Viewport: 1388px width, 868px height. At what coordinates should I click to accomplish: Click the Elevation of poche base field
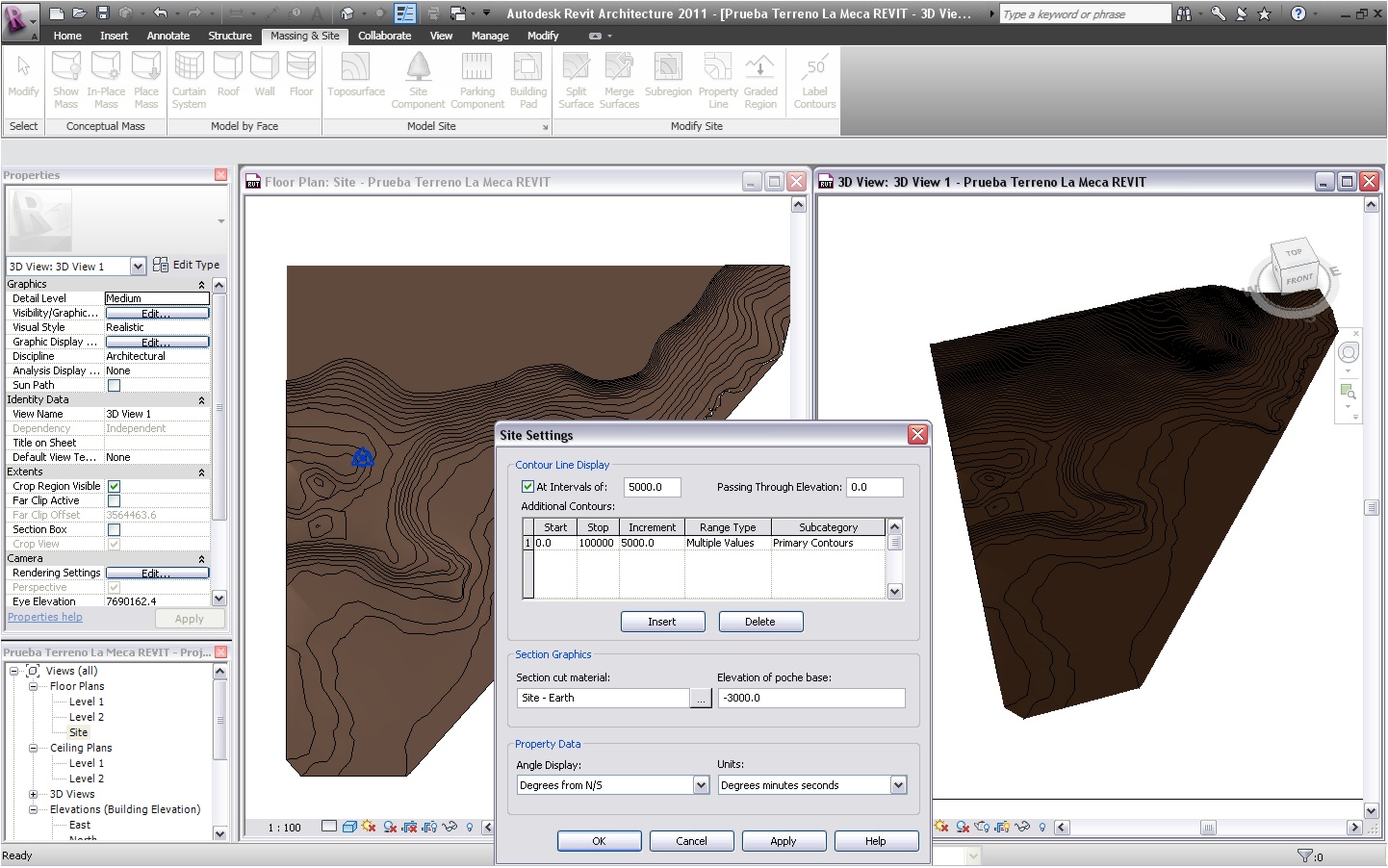[x=810, y=699]
